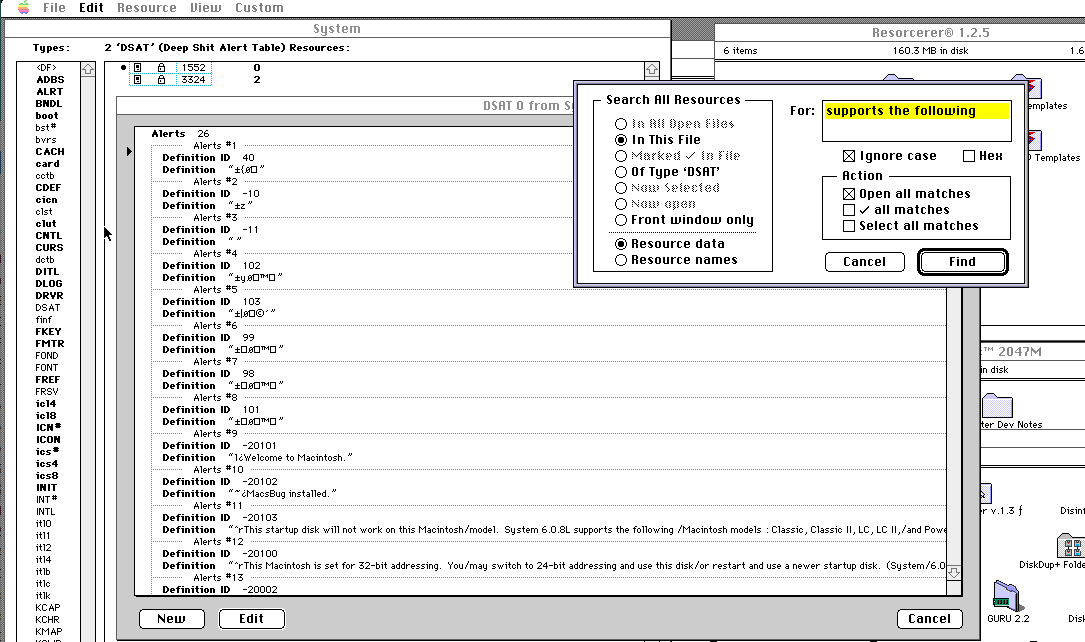Click the 'System' window title bar
This screenshot has height=642, width=1085.
pyautogui.click(x=337, y=28)
